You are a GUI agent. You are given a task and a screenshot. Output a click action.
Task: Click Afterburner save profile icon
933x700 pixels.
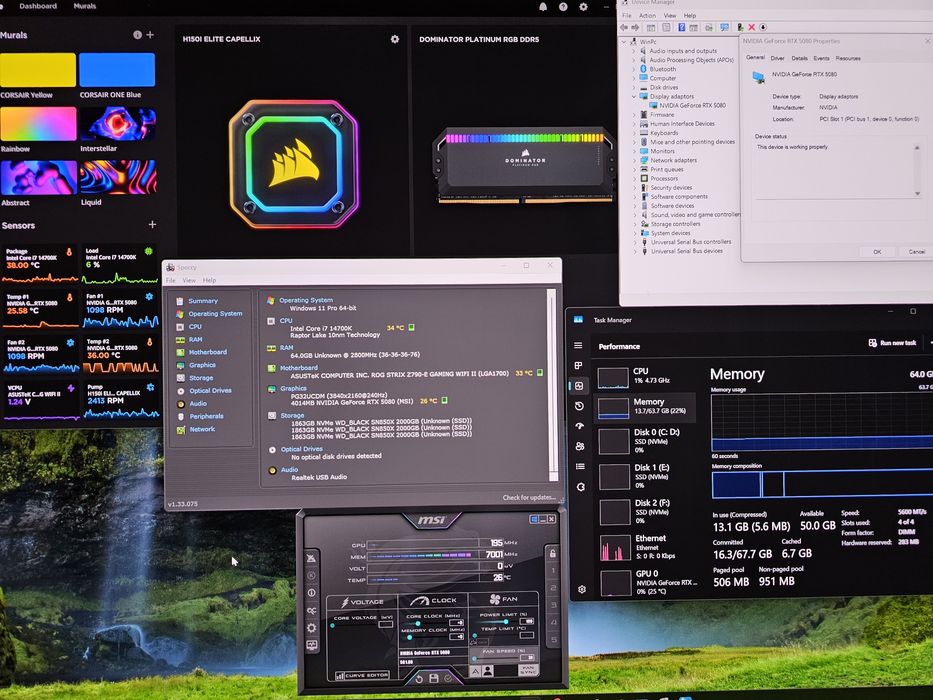(434, 679)
